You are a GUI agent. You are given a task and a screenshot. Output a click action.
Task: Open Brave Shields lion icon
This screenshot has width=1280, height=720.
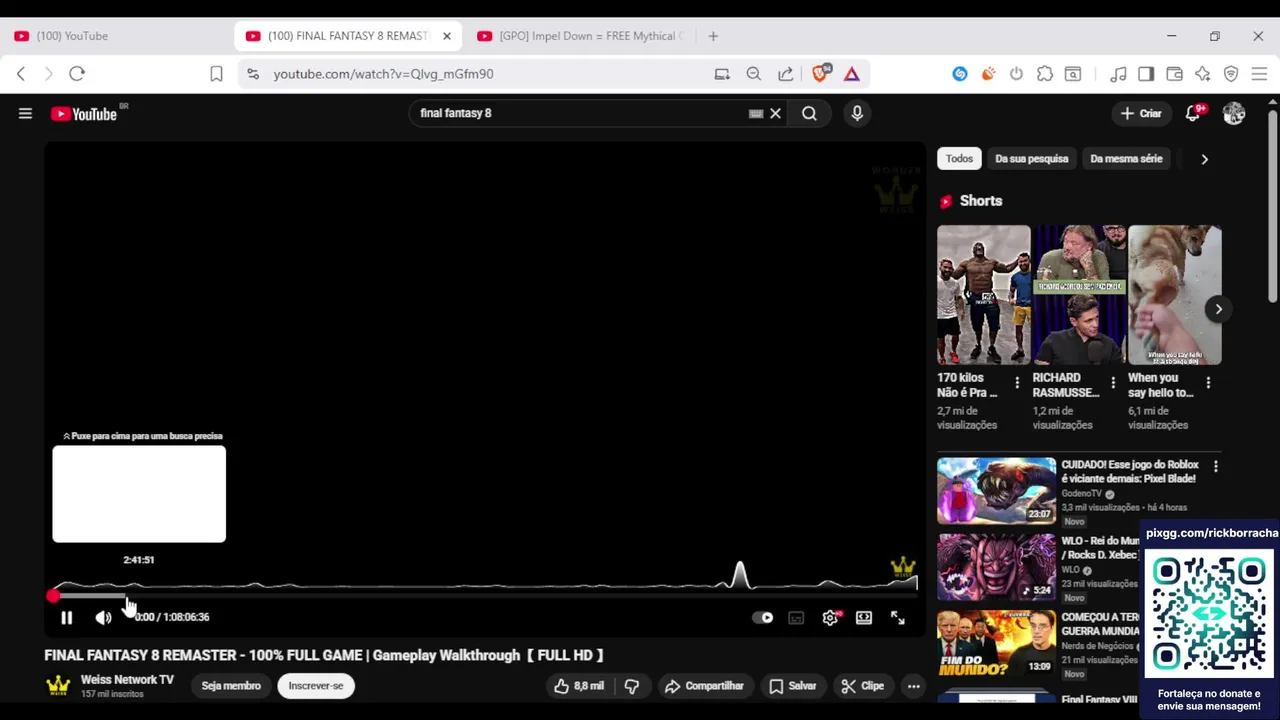point(820,74)
